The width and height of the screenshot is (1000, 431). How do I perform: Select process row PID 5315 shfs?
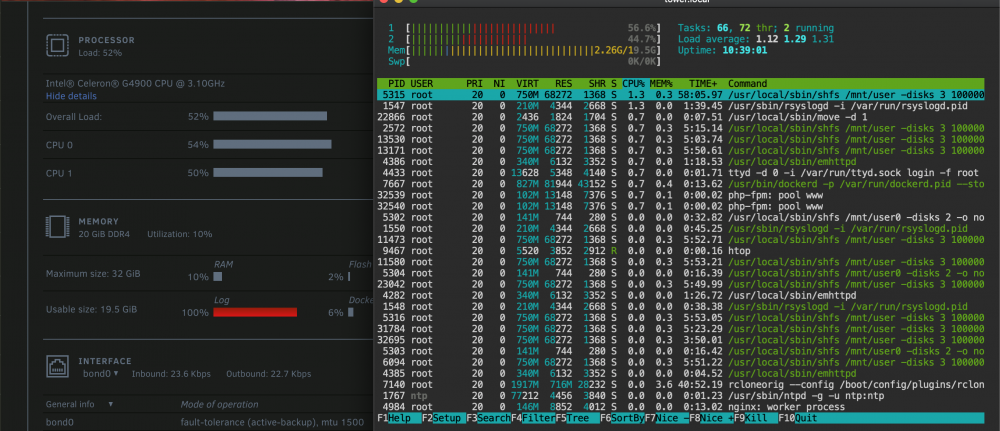click(680, 94)
